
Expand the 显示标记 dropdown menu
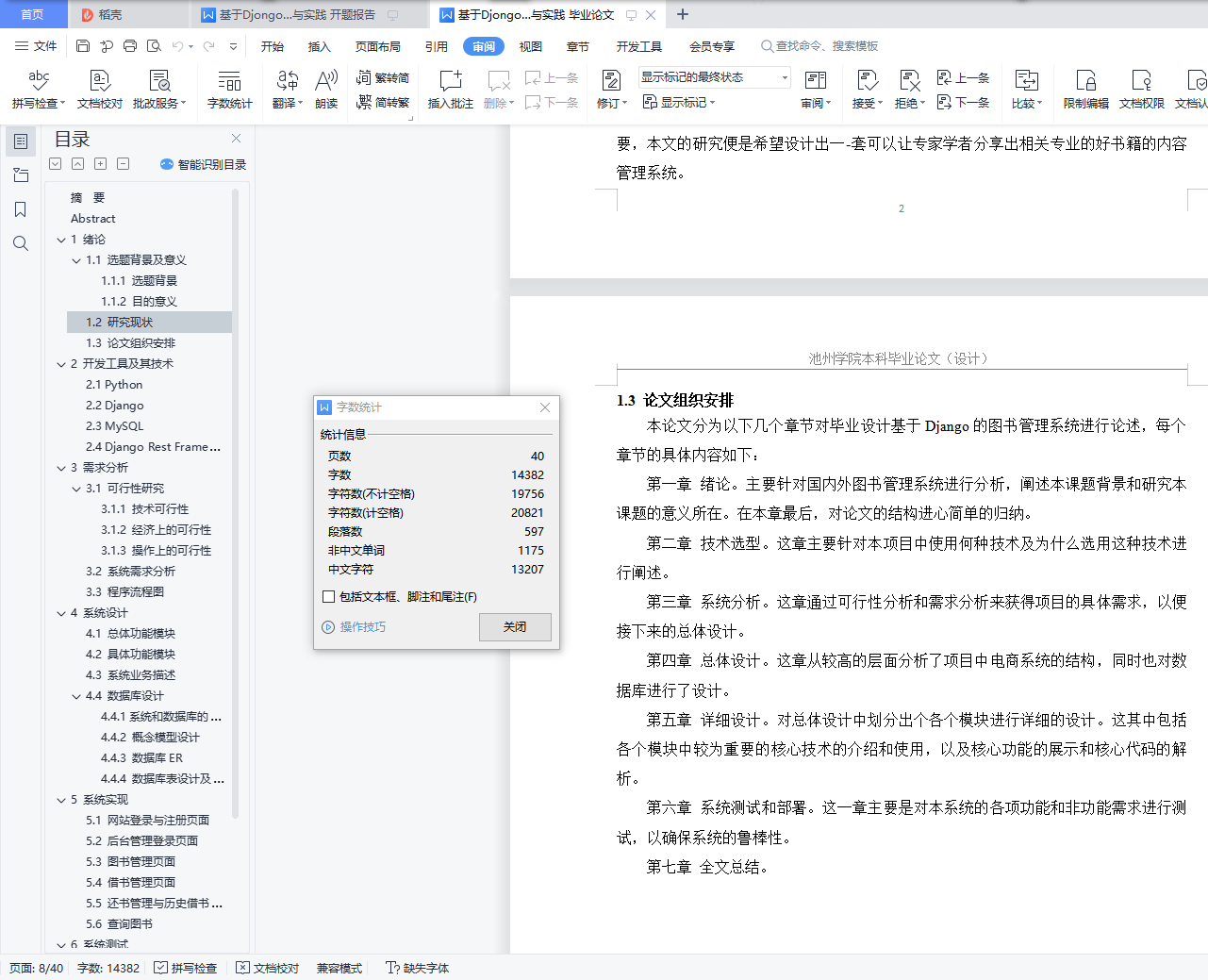point(679,102)
